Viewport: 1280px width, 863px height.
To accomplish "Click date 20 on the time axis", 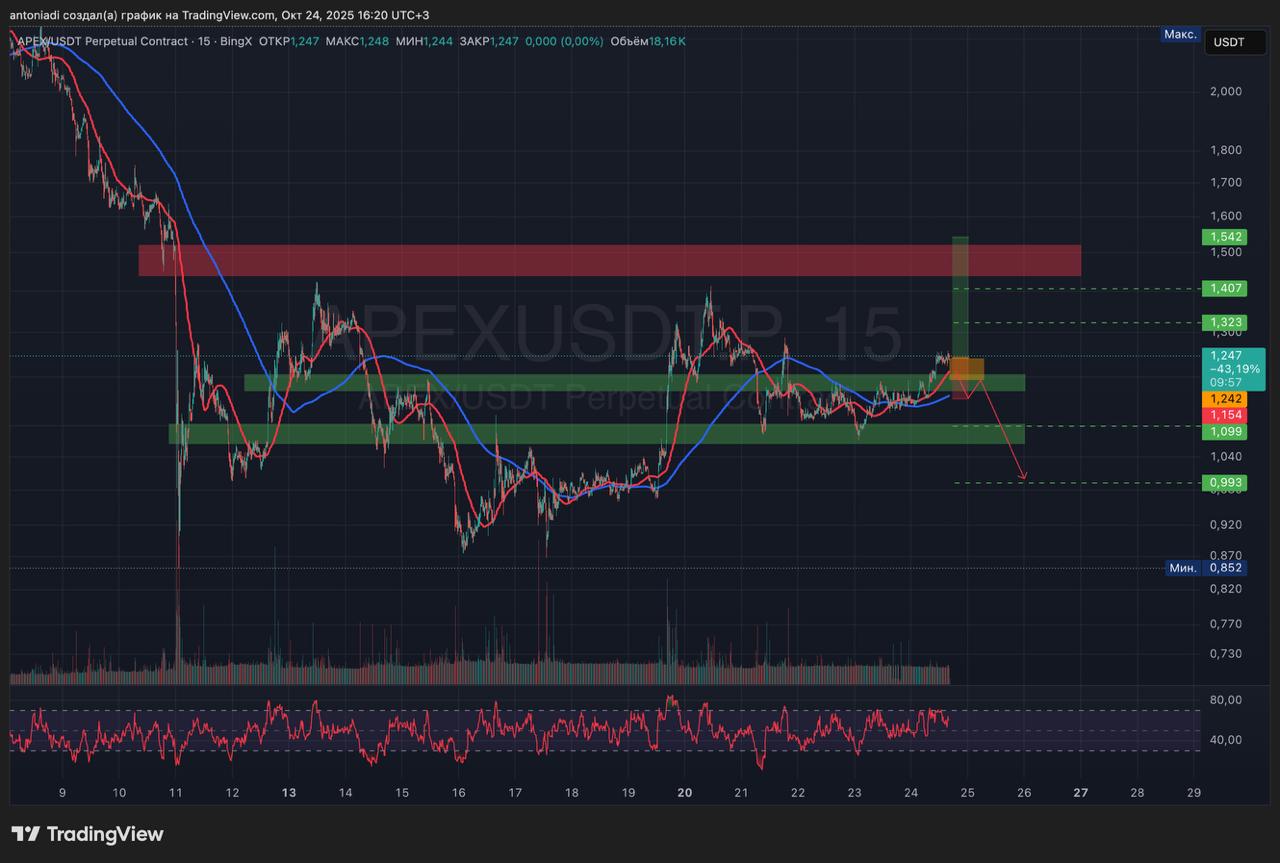I will pyautogui.click(x=685, y=793).
